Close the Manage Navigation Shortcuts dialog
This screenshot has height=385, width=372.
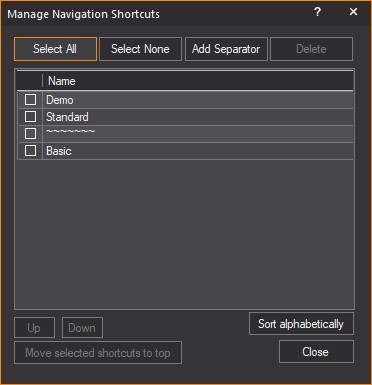click(x=316, y=352)
